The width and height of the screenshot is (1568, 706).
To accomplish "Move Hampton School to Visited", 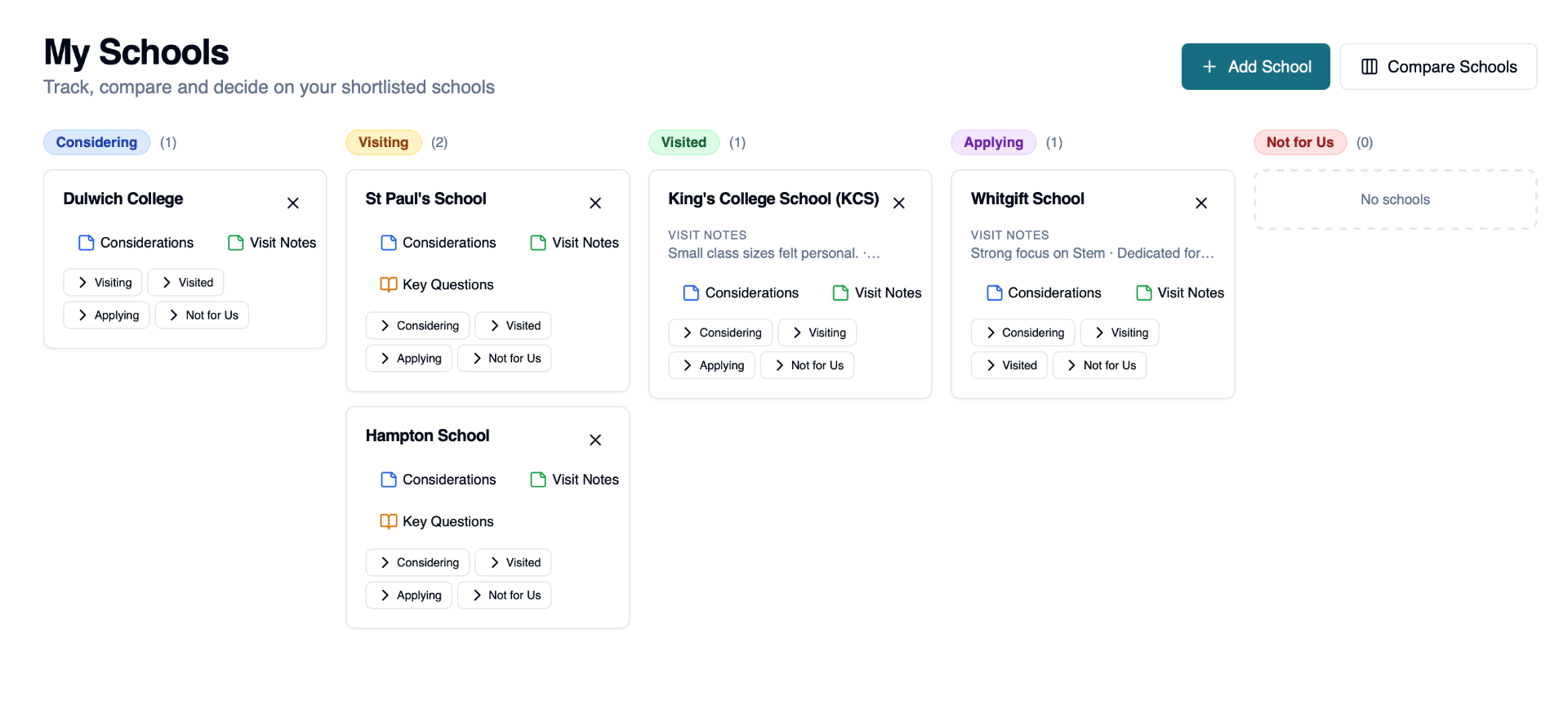I will [x=513, y=563].
